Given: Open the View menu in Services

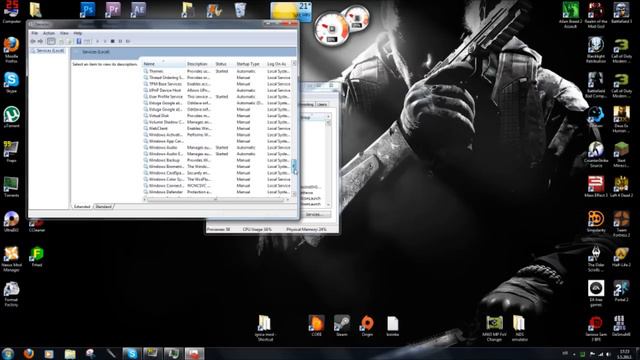Looking at the screenshot, I should point(64,33).
